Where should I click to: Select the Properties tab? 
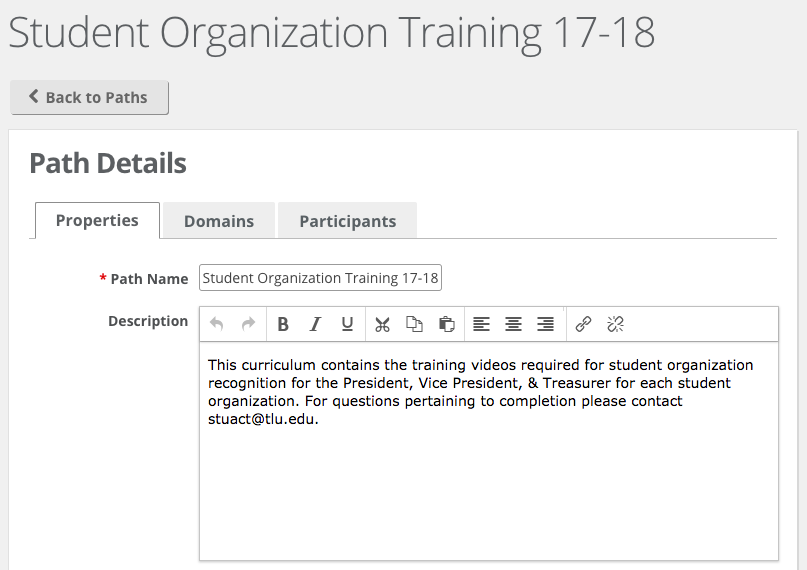coord(97,220)
